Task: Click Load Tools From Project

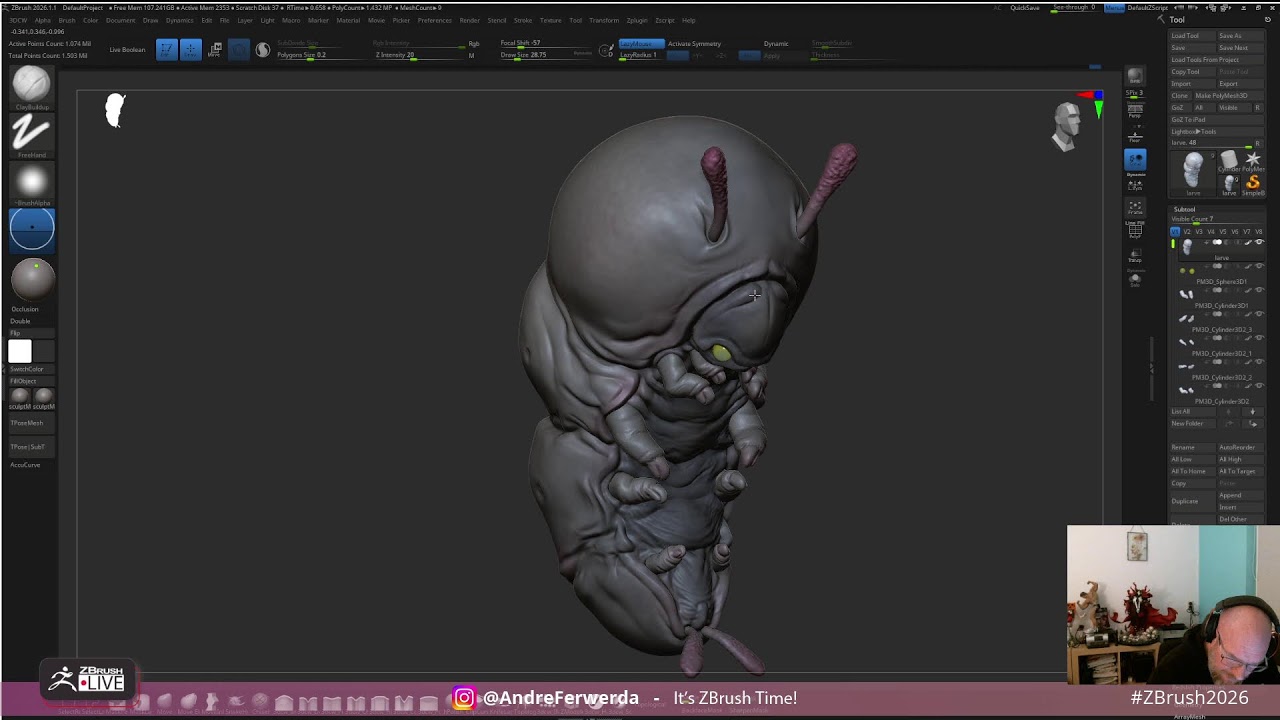Action: [x=1216, y=60]
